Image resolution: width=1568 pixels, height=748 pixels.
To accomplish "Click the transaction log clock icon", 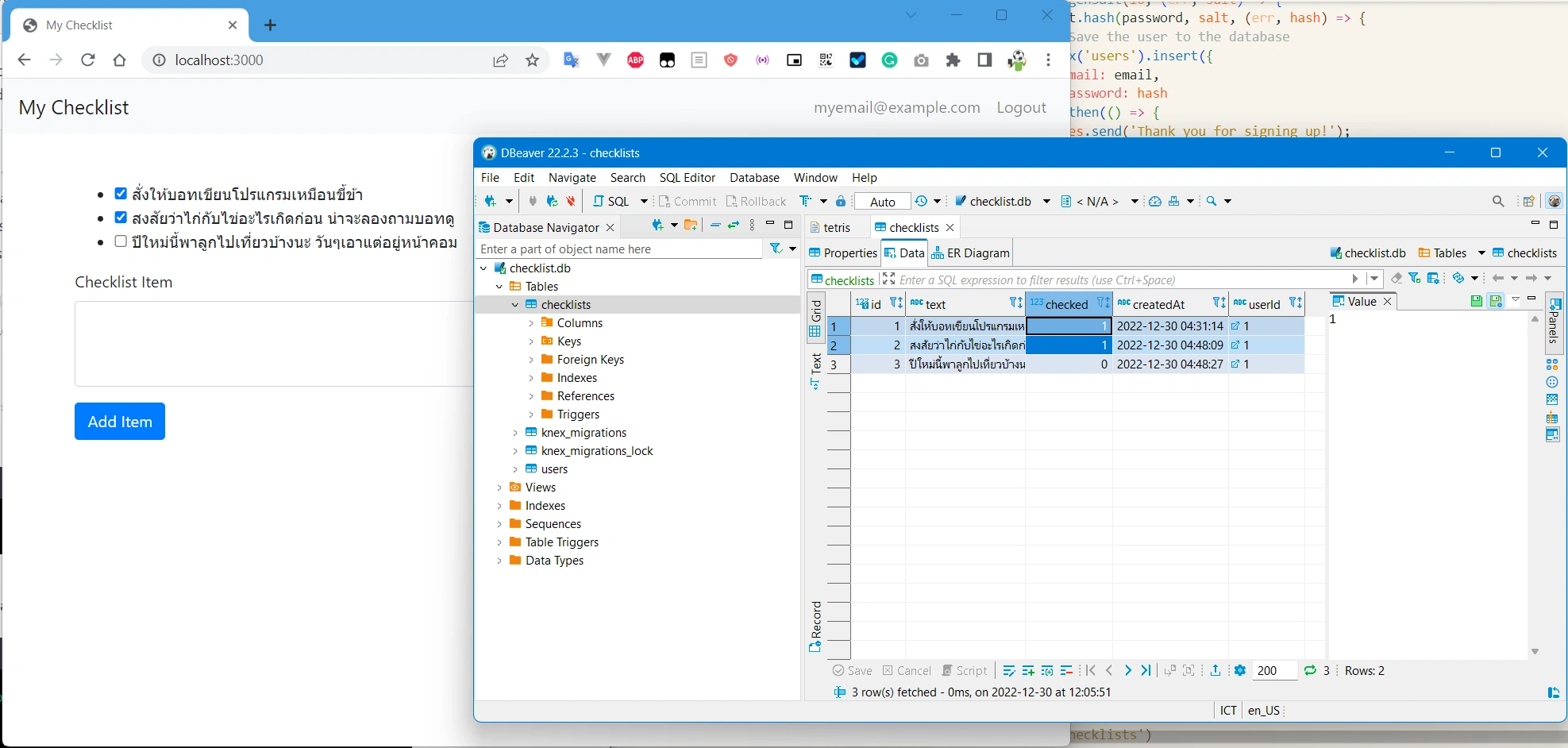I will pos(921,201).
